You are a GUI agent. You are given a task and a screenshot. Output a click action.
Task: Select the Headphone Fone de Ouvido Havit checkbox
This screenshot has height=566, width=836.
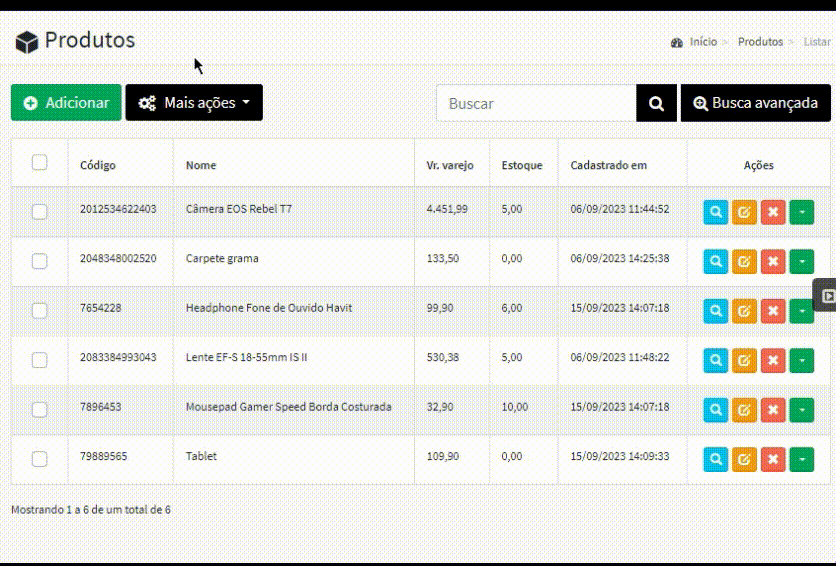(39, 310)
